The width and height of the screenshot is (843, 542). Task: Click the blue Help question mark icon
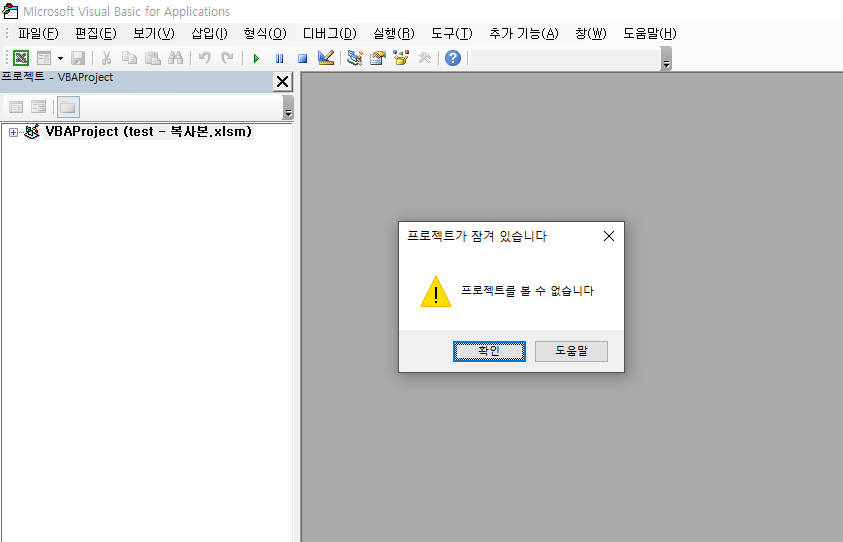tap(453, 58)
